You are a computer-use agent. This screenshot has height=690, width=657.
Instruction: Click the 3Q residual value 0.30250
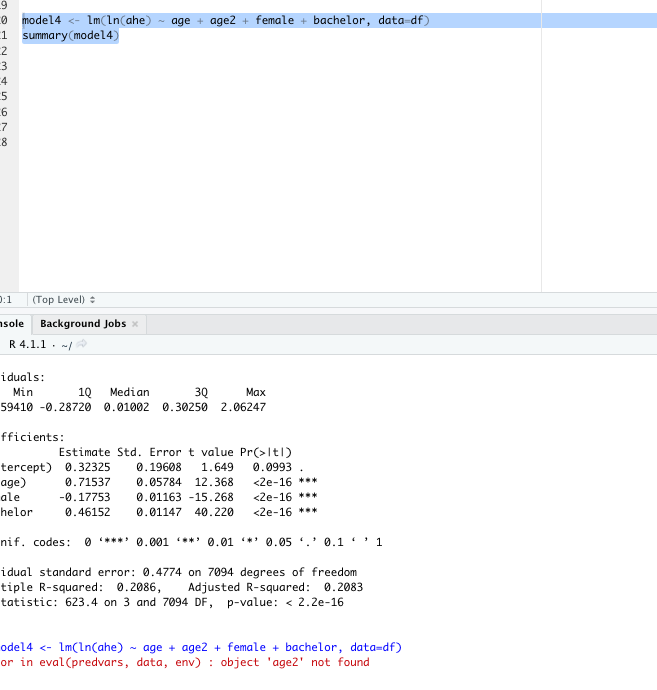tap(185, 407)
